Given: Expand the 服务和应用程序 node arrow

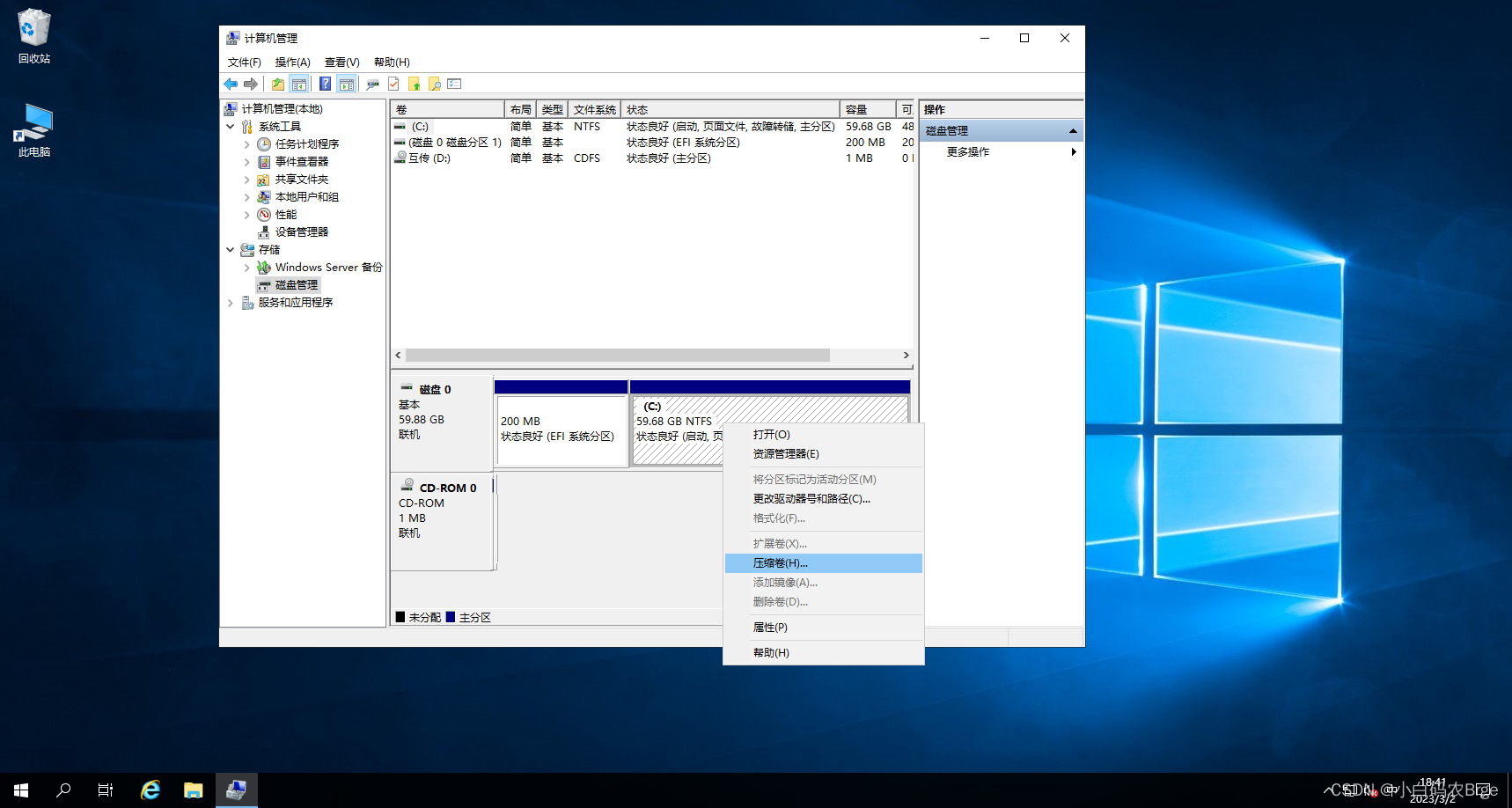Looking at the screenshot, I should [x=231, y=303].
